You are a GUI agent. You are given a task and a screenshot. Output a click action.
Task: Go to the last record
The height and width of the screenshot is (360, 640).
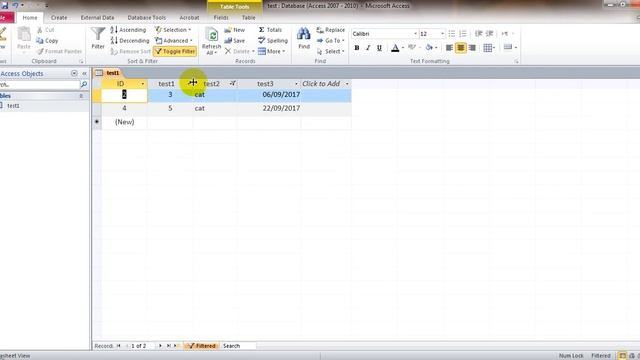point(168,346)
